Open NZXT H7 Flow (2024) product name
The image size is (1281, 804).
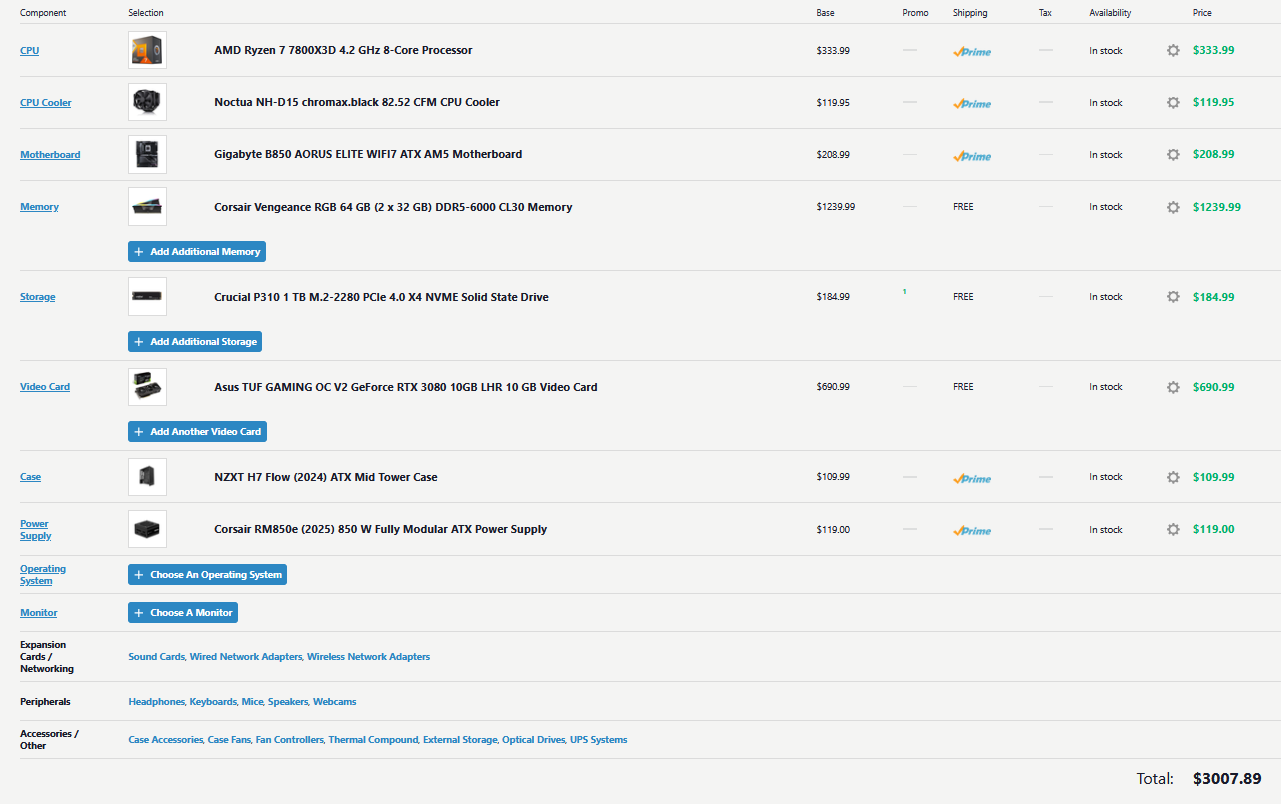click(x=326, y=477)
